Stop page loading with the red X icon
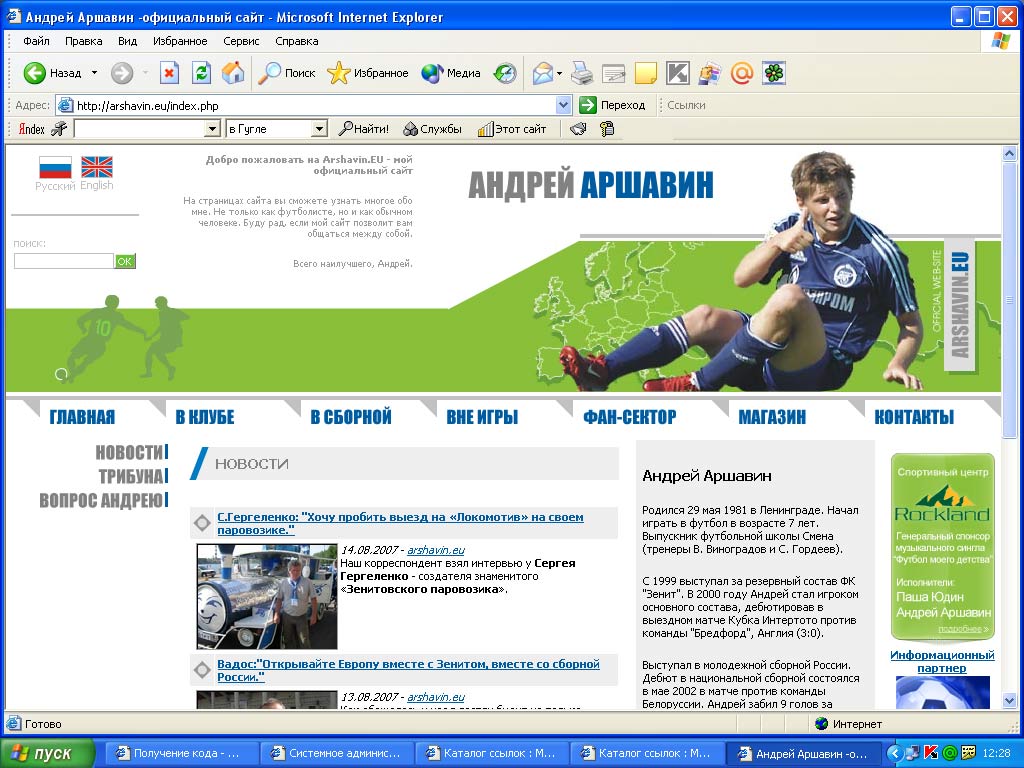The width and height of the screenshot is (1024, 768). pyautogui.click(x=169, y=73)
